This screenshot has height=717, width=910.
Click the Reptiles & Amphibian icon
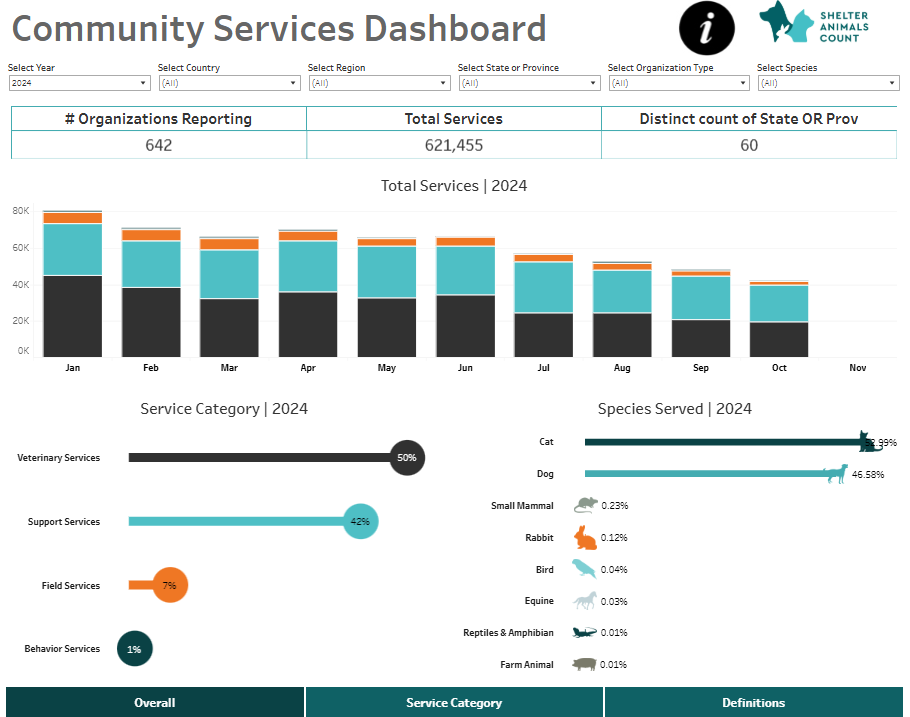[584, 632]
